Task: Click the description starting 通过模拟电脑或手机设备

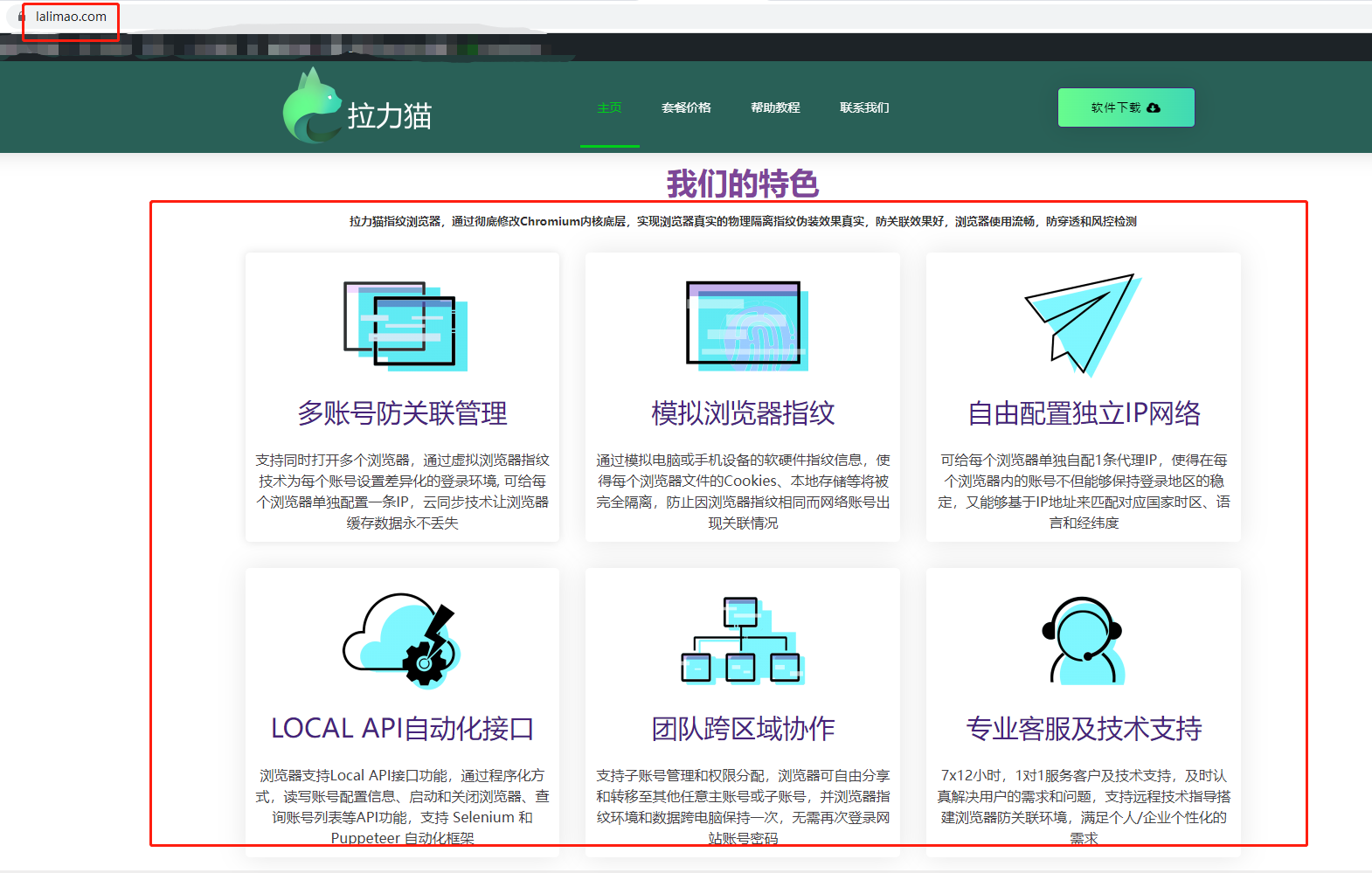Action: tap(743, 491)
